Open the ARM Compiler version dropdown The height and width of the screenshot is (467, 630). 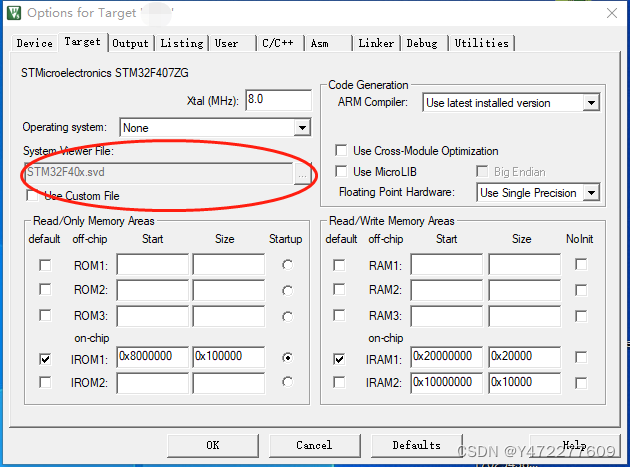point(591,103)
